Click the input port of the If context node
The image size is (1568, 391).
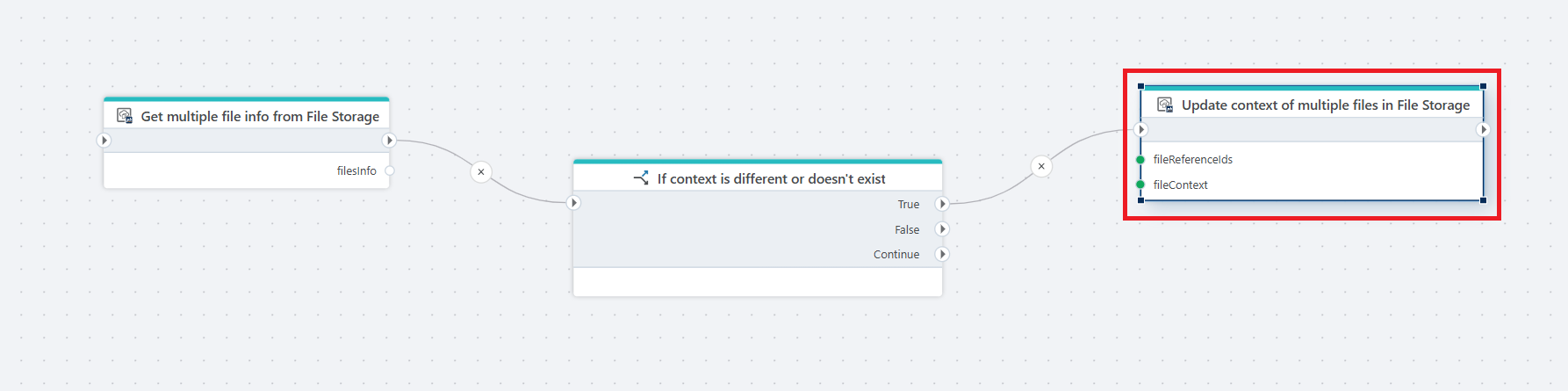pyautogui.click(x=573, y=203)
